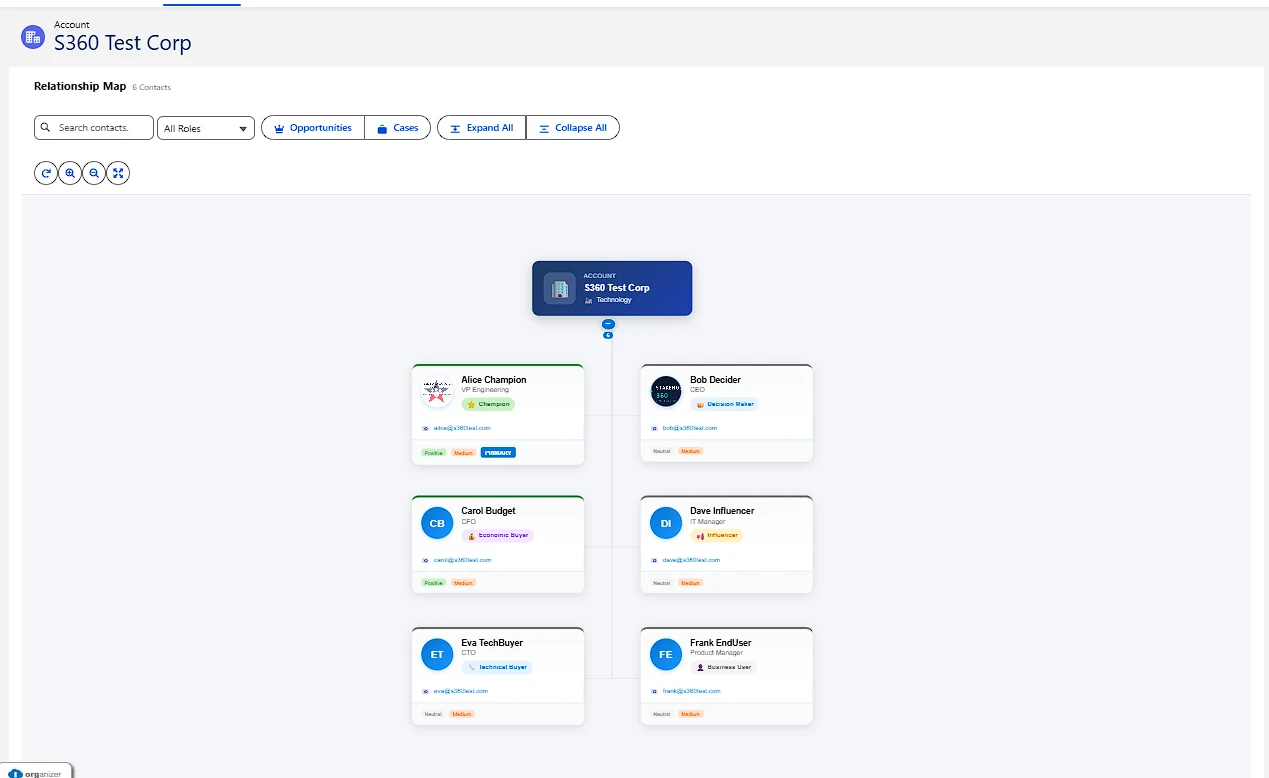Open Alice Champion's profile photo
The image size is (1269, 778).
click(x=437, y=391)
